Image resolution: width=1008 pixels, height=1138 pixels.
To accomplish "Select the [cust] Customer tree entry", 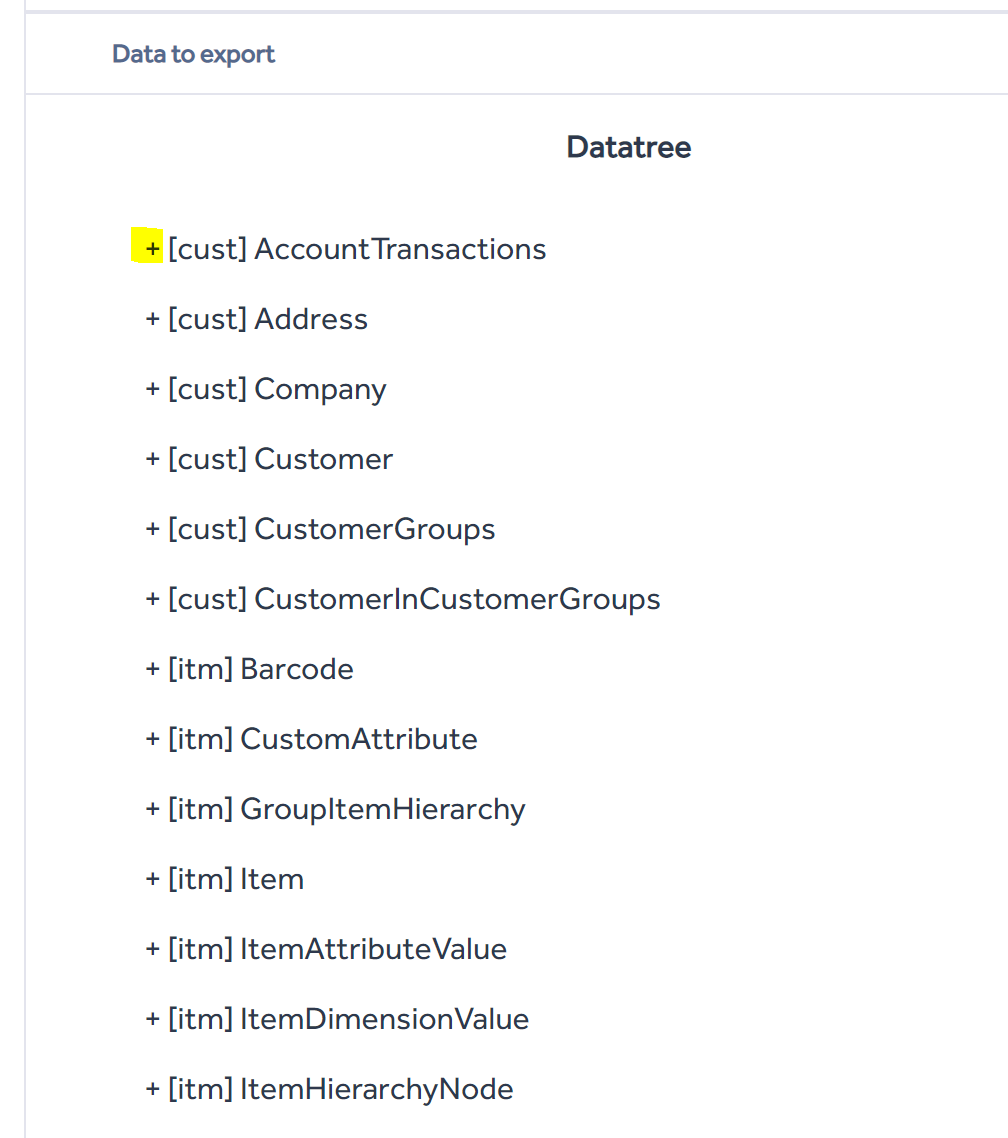I will (x=281, y=459).
